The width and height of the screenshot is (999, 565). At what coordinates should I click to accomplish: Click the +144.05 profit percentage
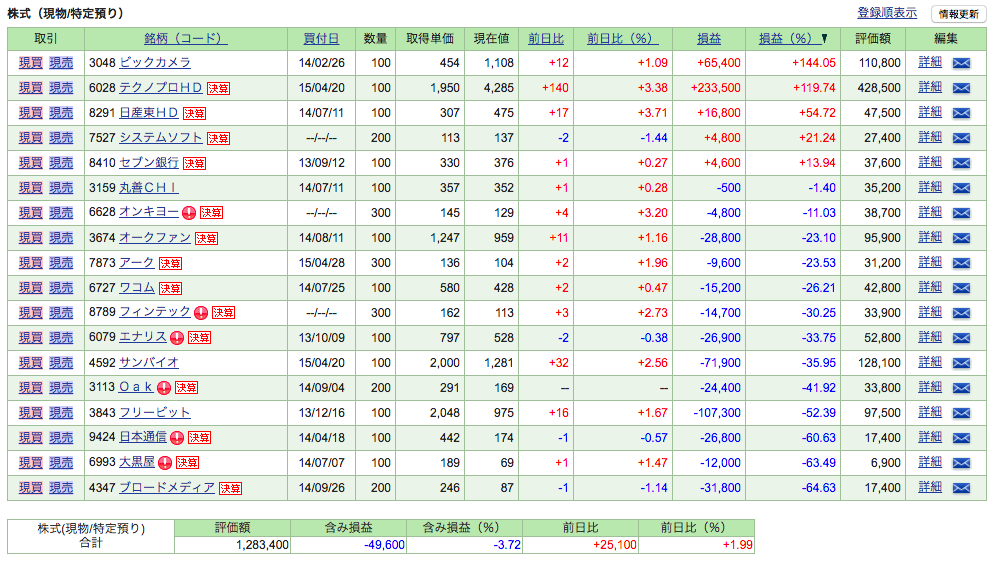814,63
